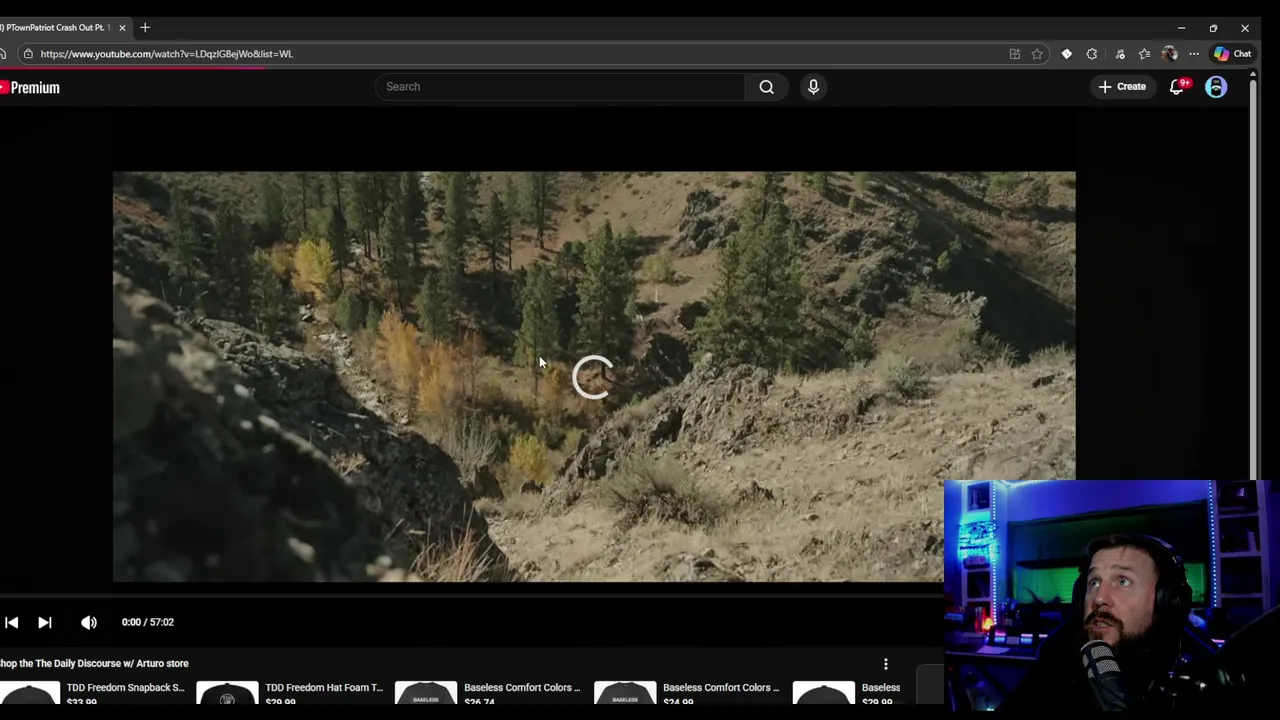Click the TDD Freedom Hat Foam product thumbnail
1280x720 pixels.
[x=227, y=693]
